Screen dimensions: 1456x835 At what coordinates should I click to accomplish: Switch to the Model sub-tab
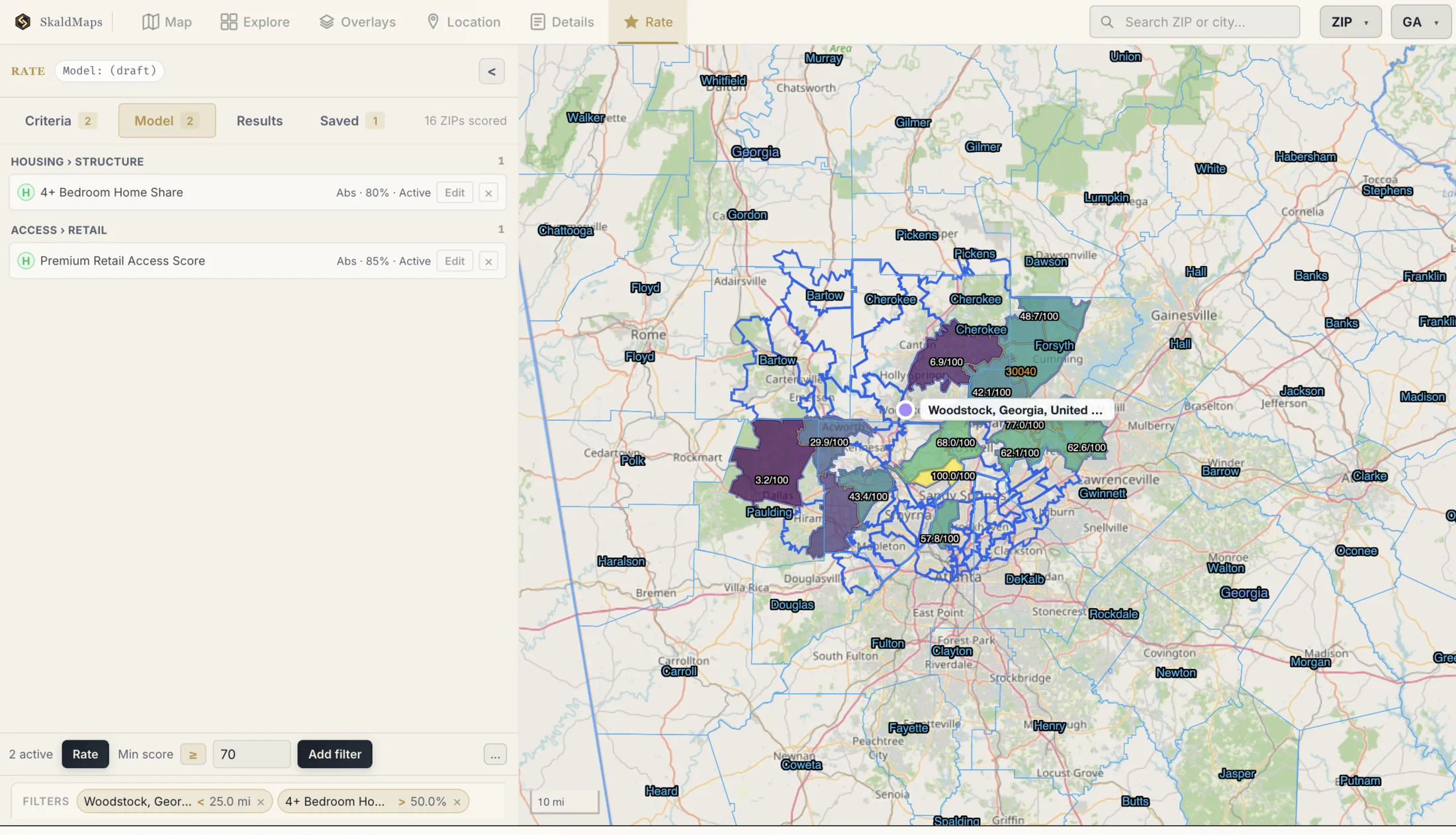(x=167, y=120)
